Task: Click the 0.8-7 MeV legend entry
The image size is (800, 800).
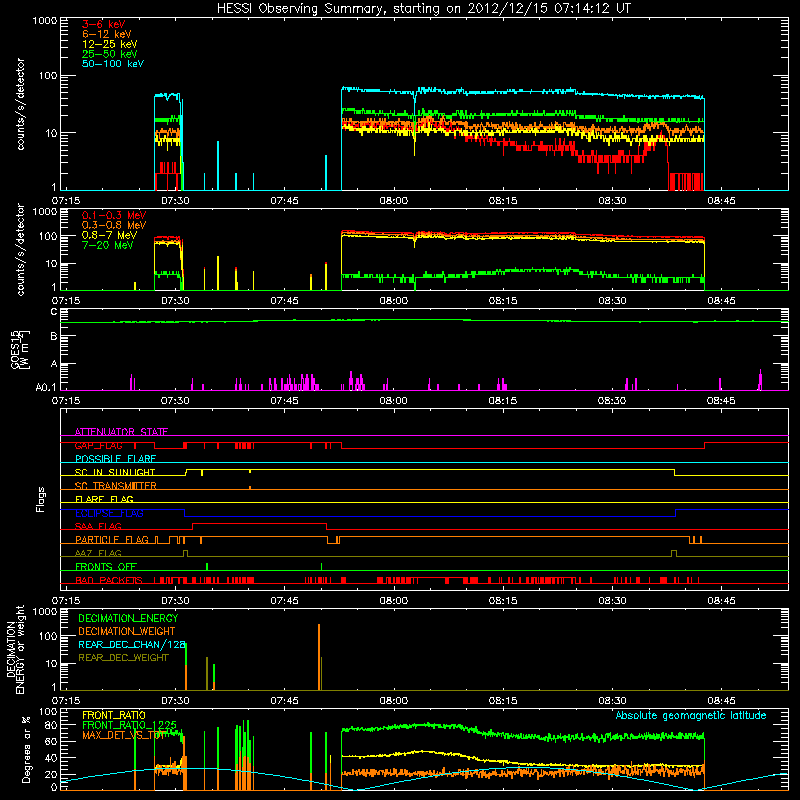Action: pos(110,235)
